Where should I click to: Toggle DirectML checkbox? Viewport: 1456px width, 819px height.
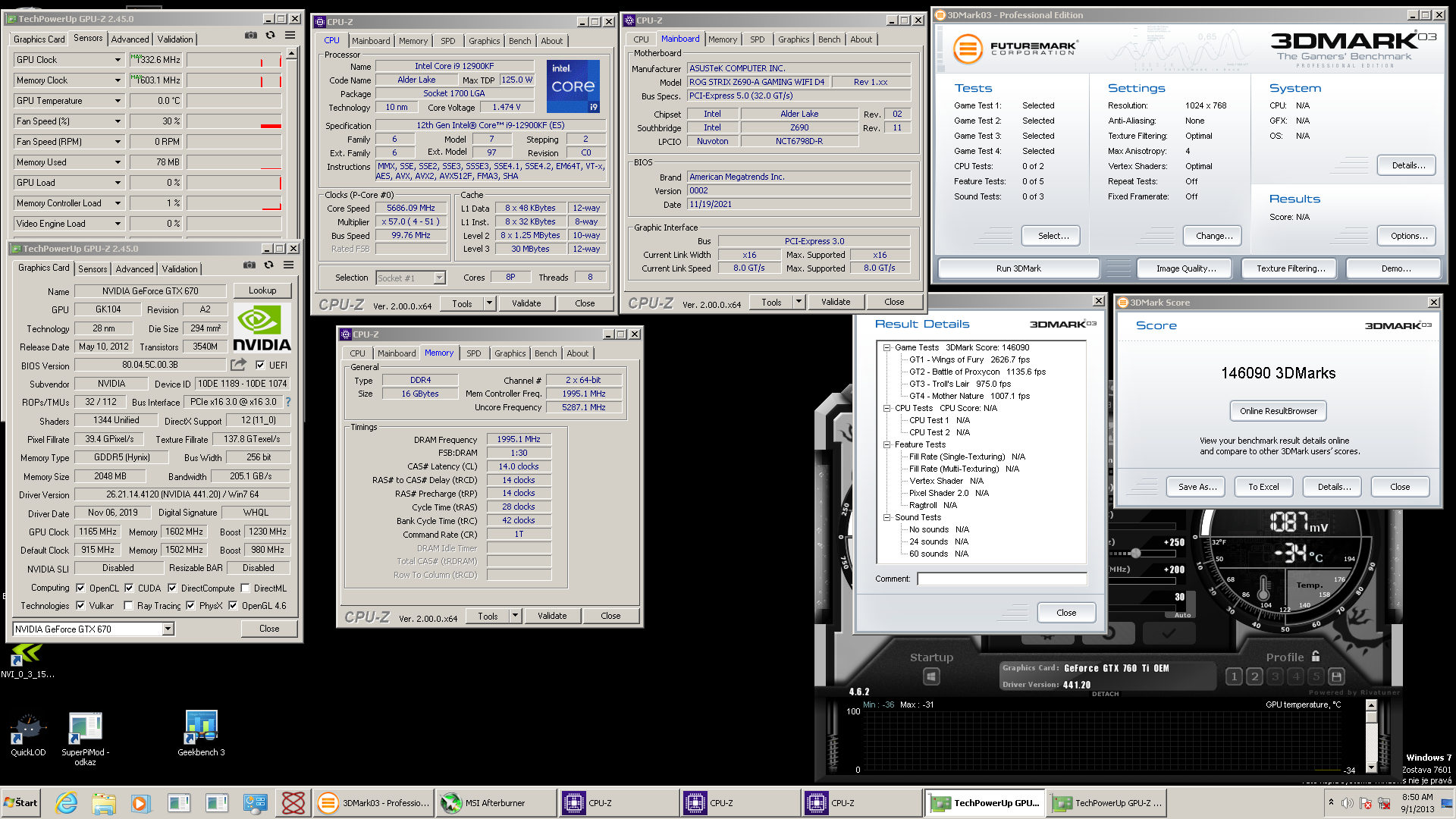[x=245, y=588]
